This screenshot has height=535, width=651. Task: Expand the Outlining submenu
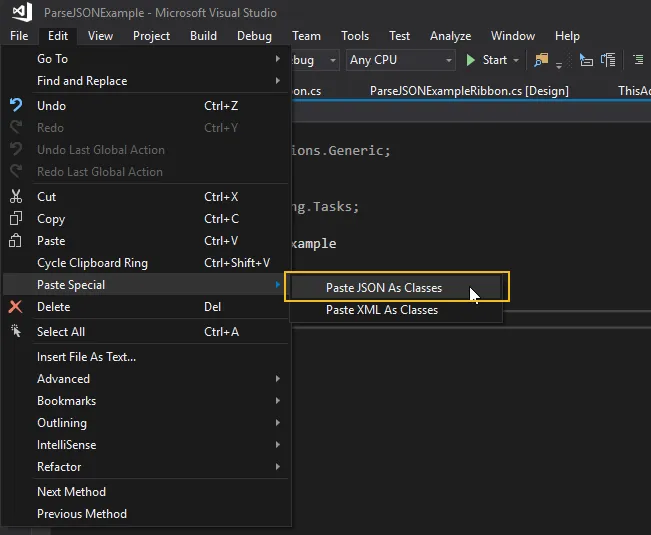point(145,423)
